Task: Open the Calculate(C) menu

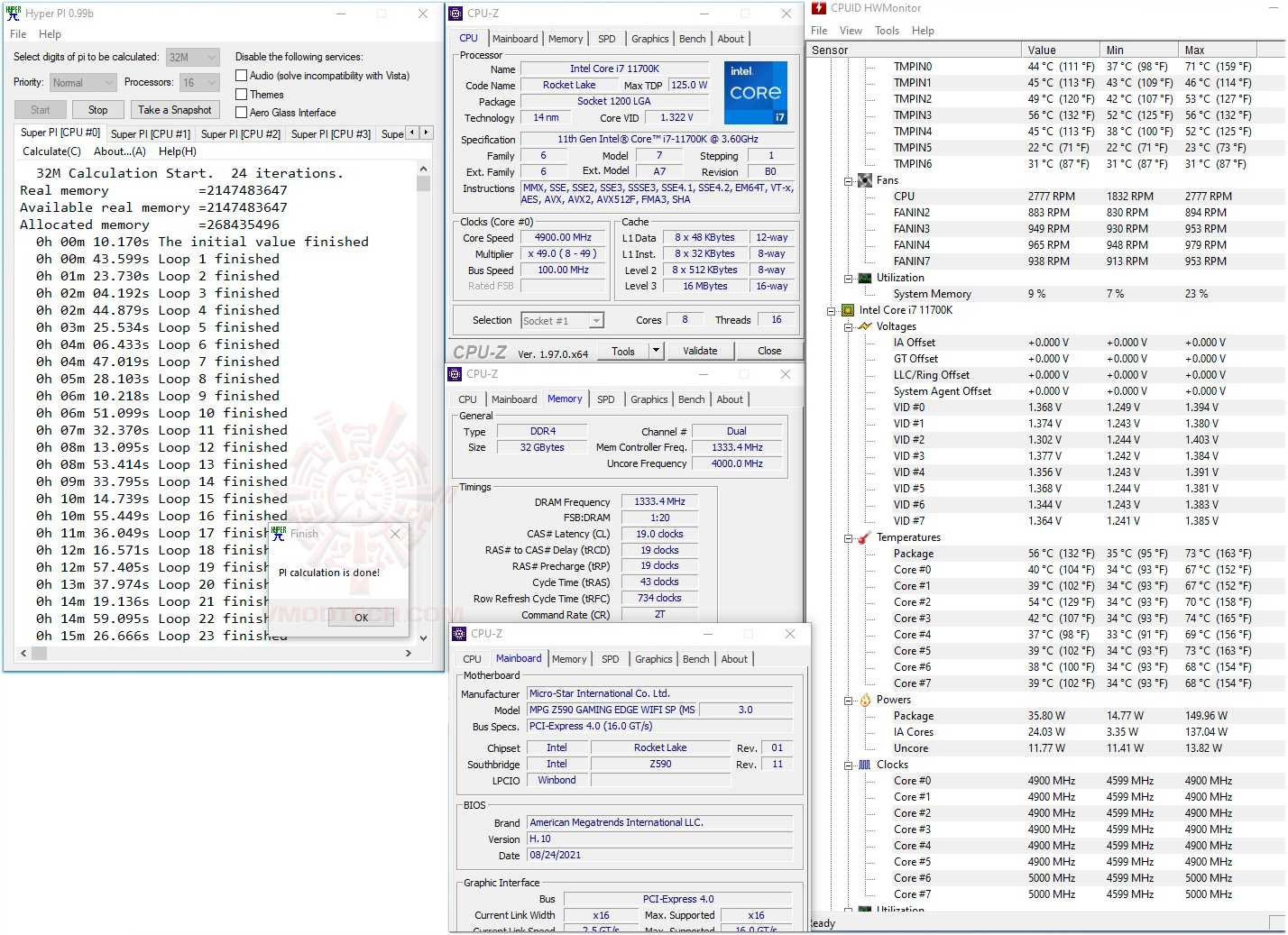Action: [x=51, y=151]
